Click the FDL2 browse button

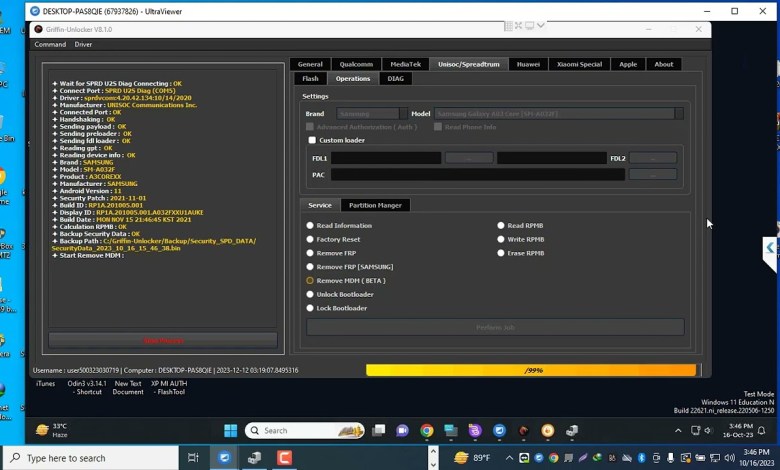pos(653,158)
